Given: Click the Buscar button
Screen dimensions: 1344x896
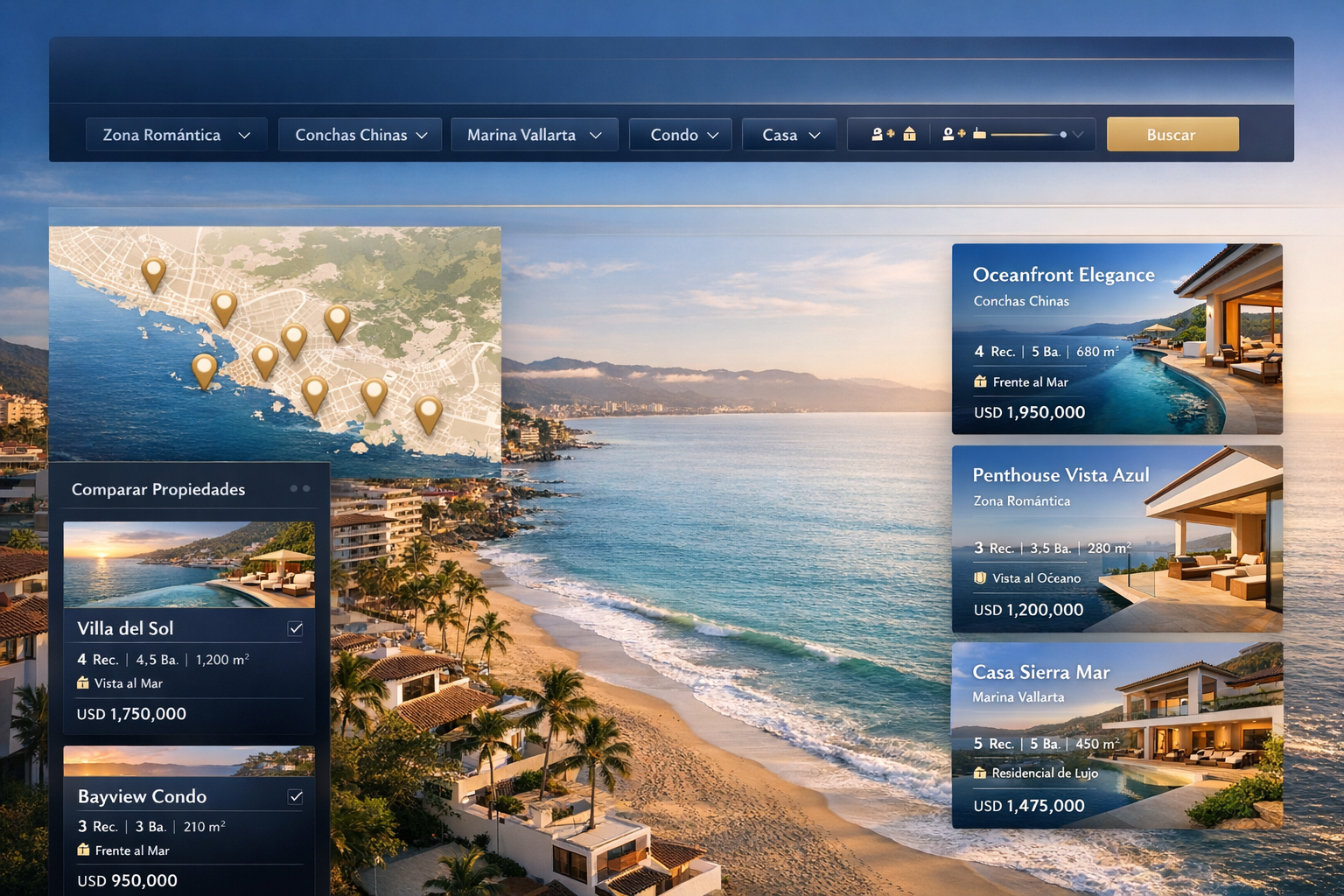Looking at the screenshot, I should (1172, 135).
